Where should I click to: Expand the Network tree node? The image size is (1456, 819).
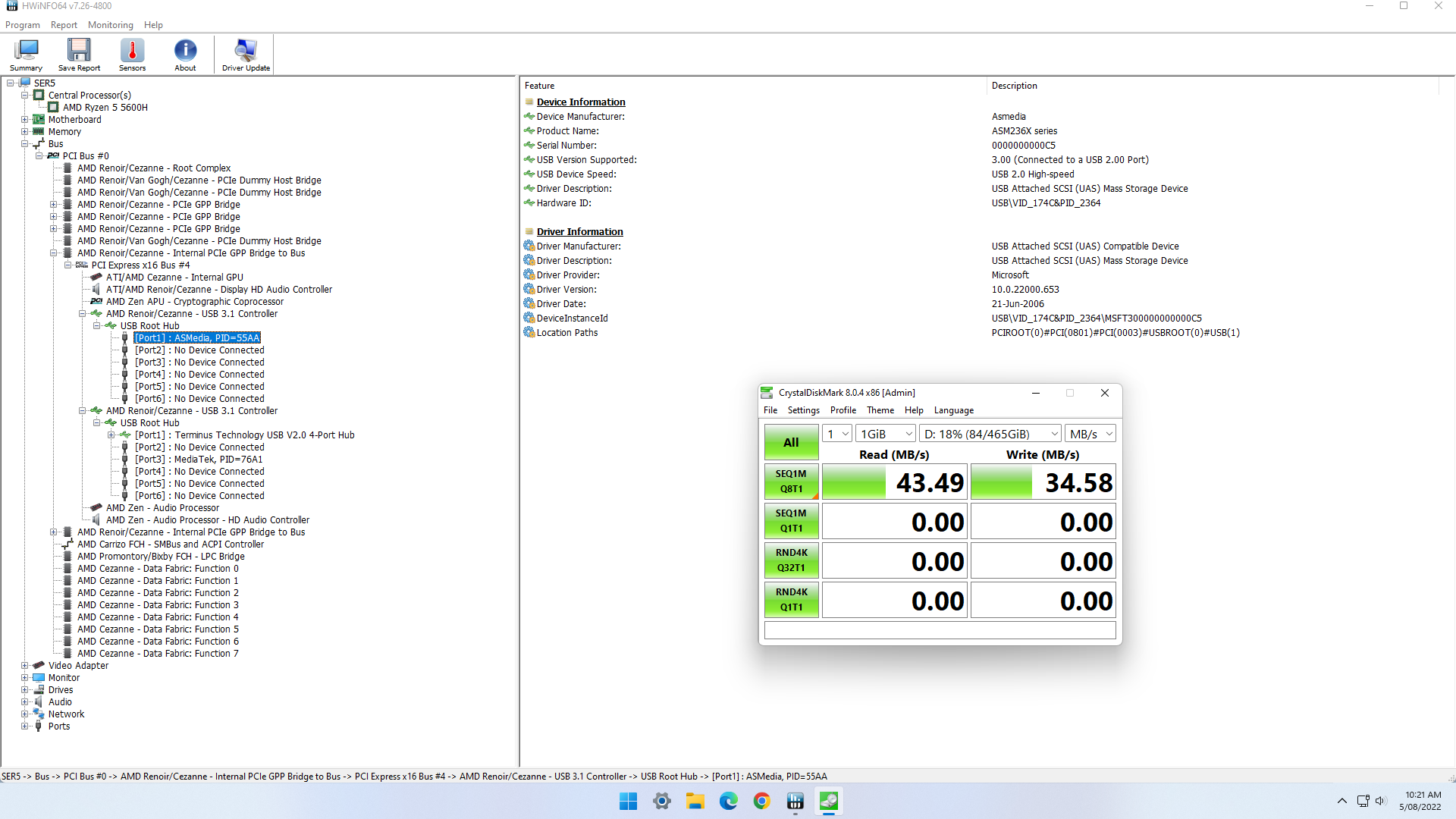(x=25, y=714)
